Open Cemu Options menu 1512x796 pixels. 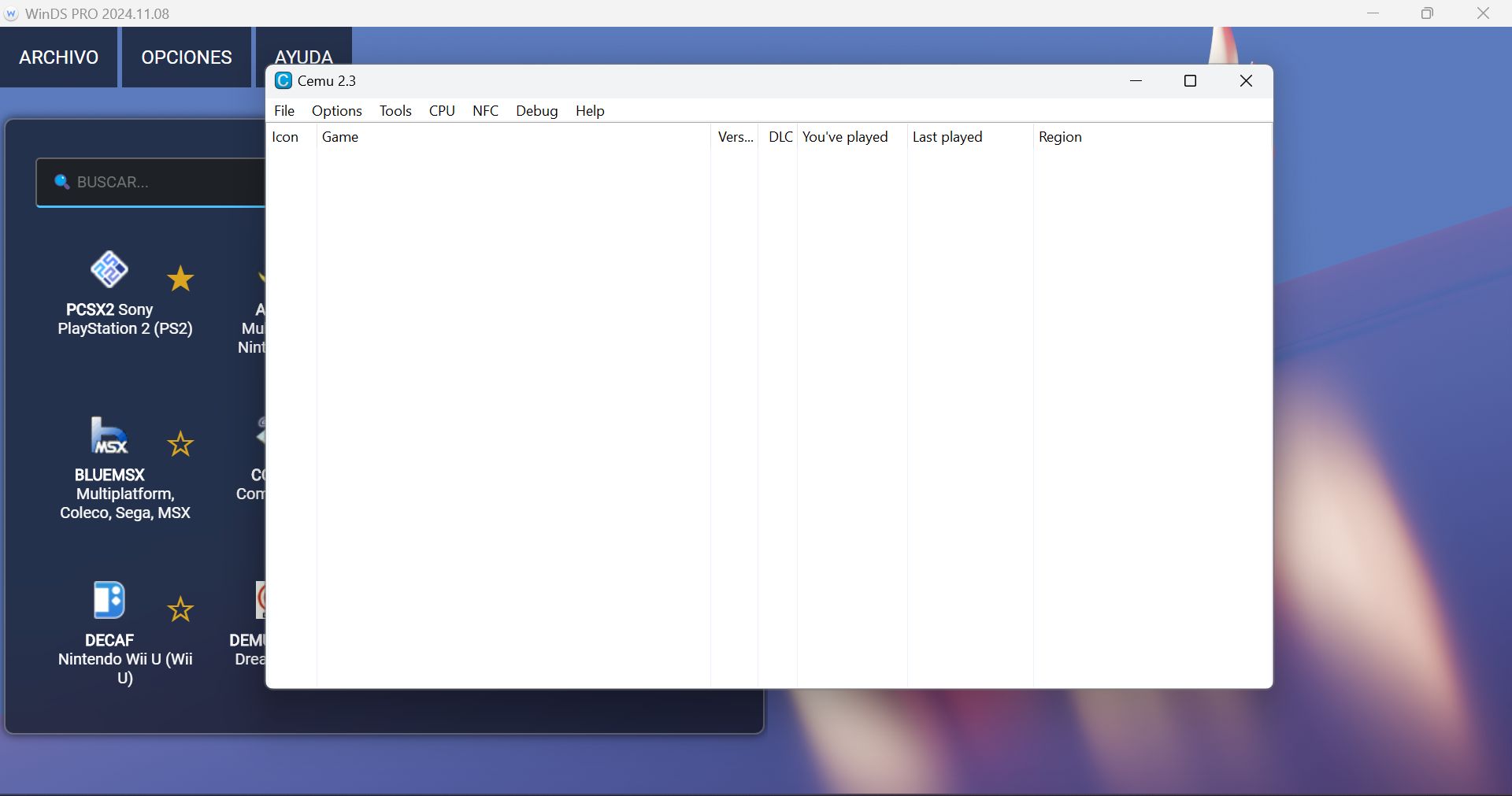337,111
